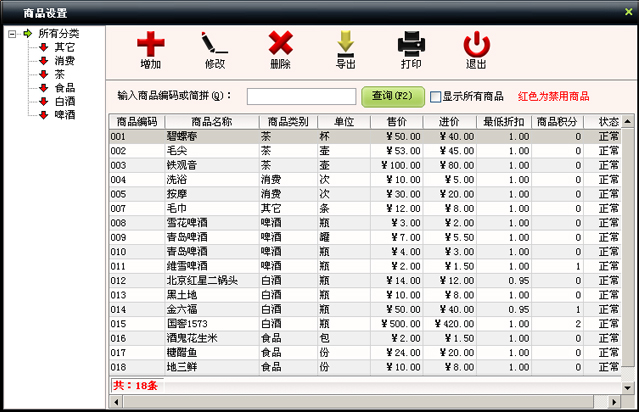The height and width of the screenshot is (412, 639).
Task: Select the 啤酒 category in the tree
Action: pyautogui.click(x=65, y=115)
